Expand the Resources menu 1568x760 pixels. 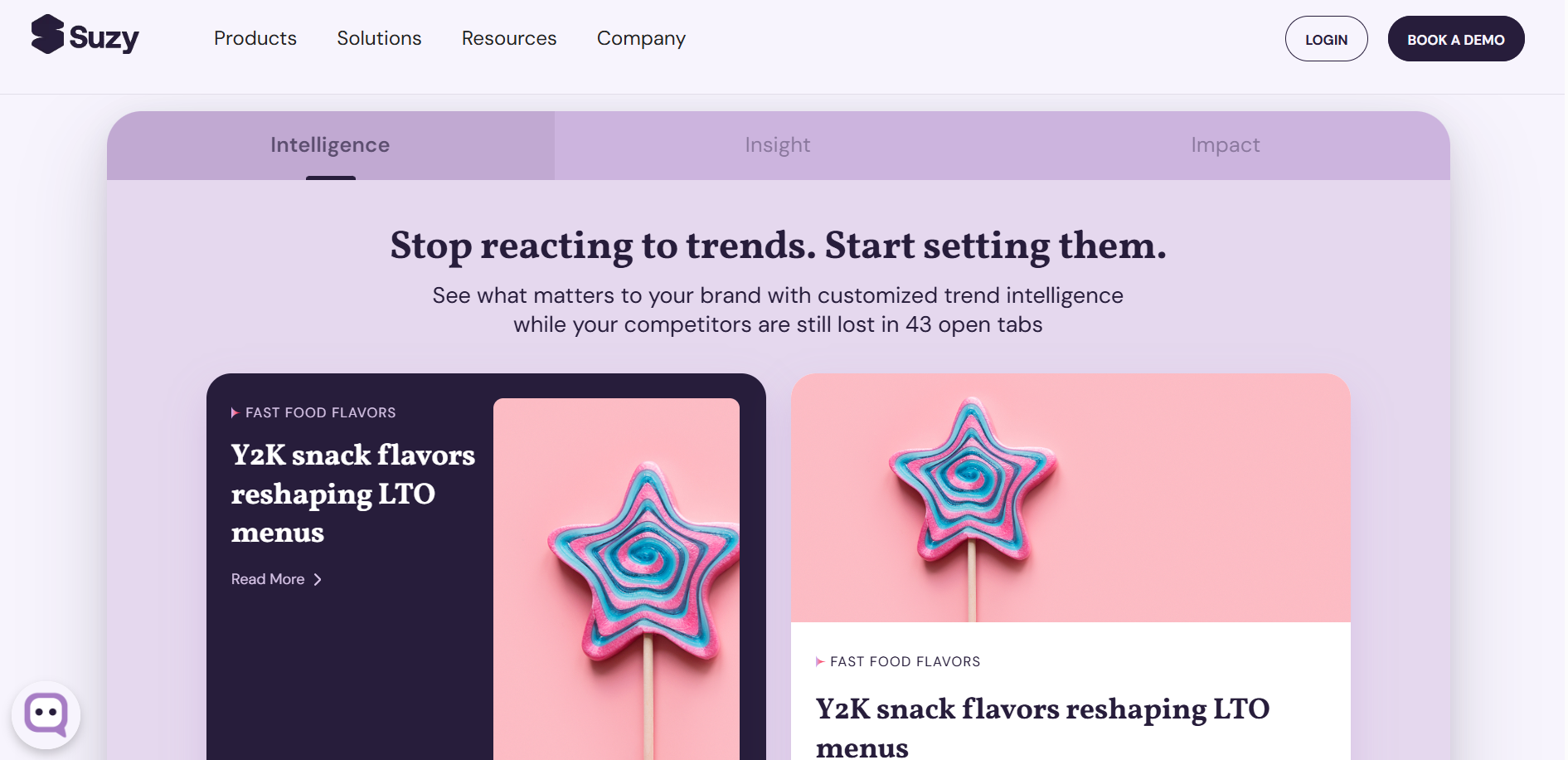(x=509, y=38)
